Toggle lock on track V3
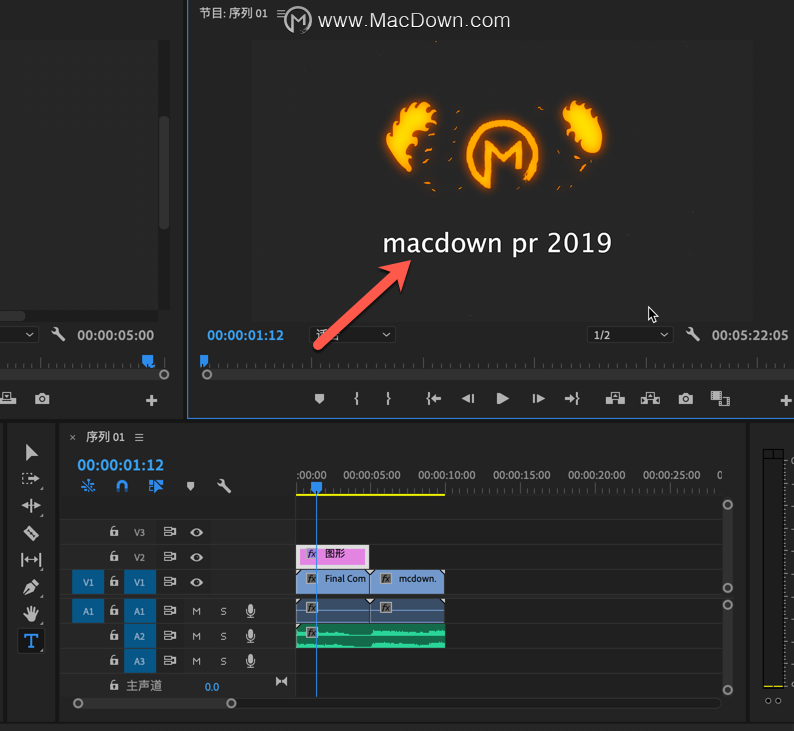 pyautogui.click(x=114, y=531)
